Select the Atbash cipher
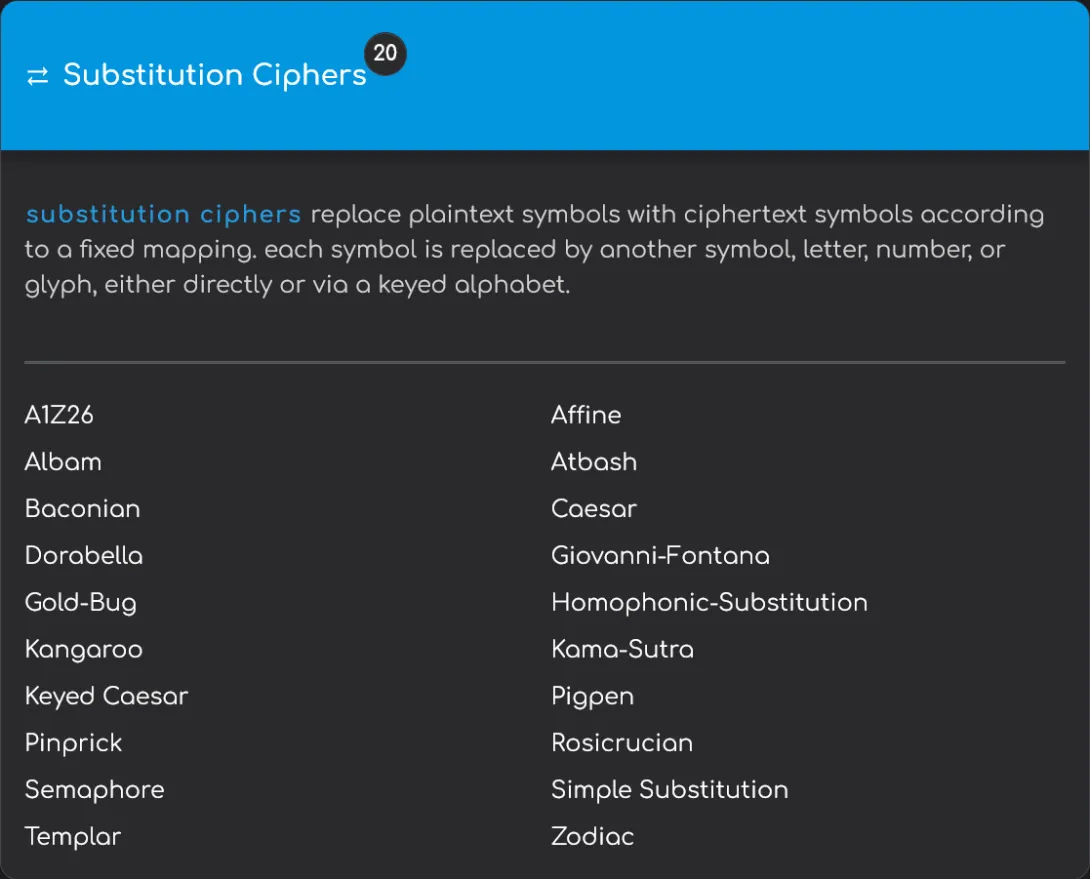 (x=594, y=462)
